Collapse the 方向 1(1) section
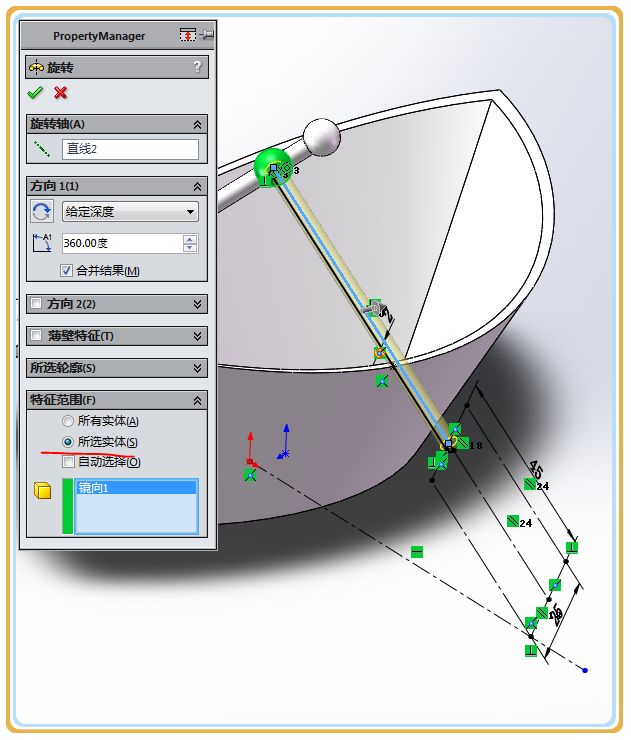 [x=197, y=186]
